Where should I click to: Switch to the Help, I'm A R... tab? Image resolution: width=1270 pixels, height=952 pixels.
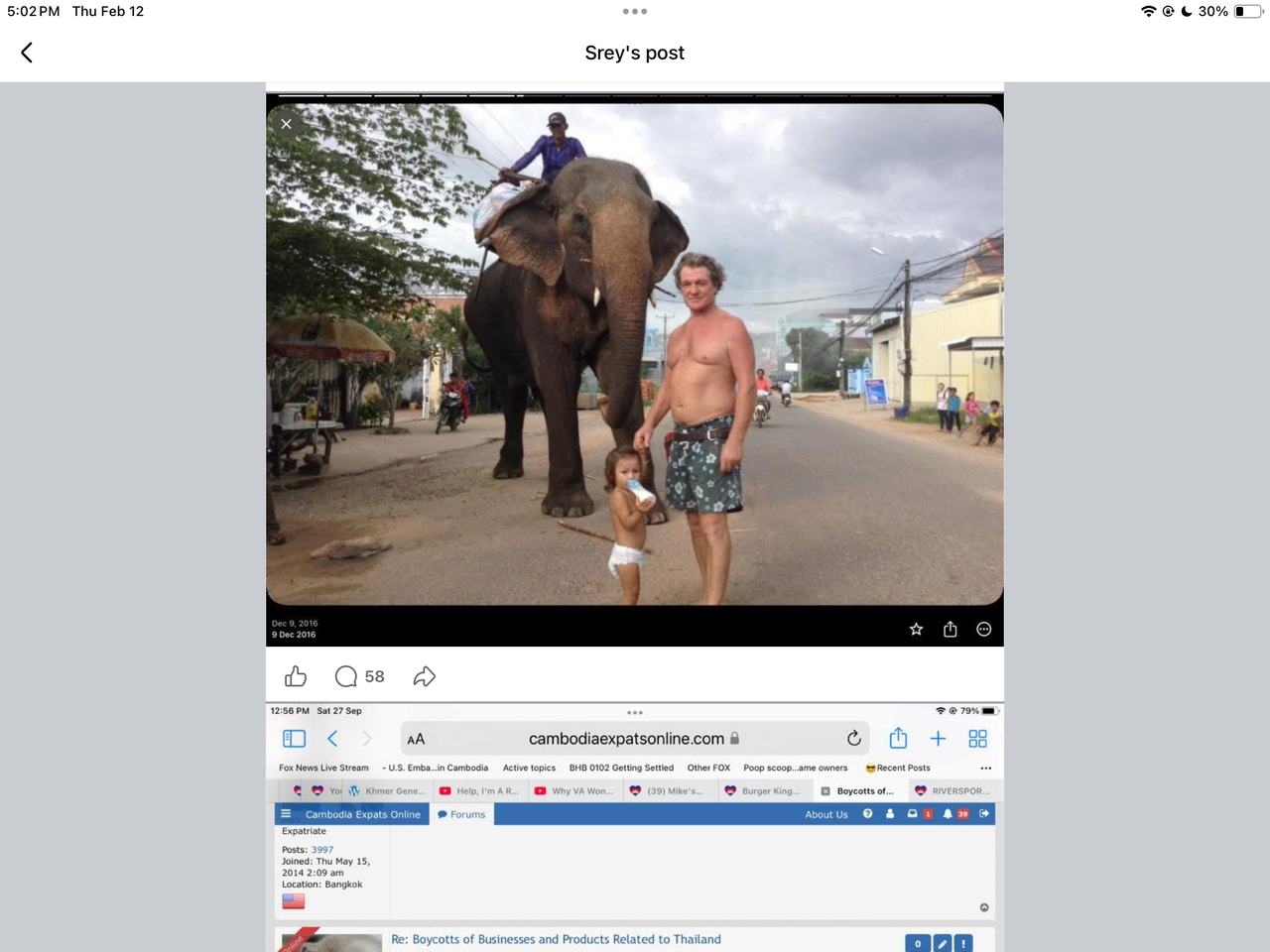click(x=479, y=791)
